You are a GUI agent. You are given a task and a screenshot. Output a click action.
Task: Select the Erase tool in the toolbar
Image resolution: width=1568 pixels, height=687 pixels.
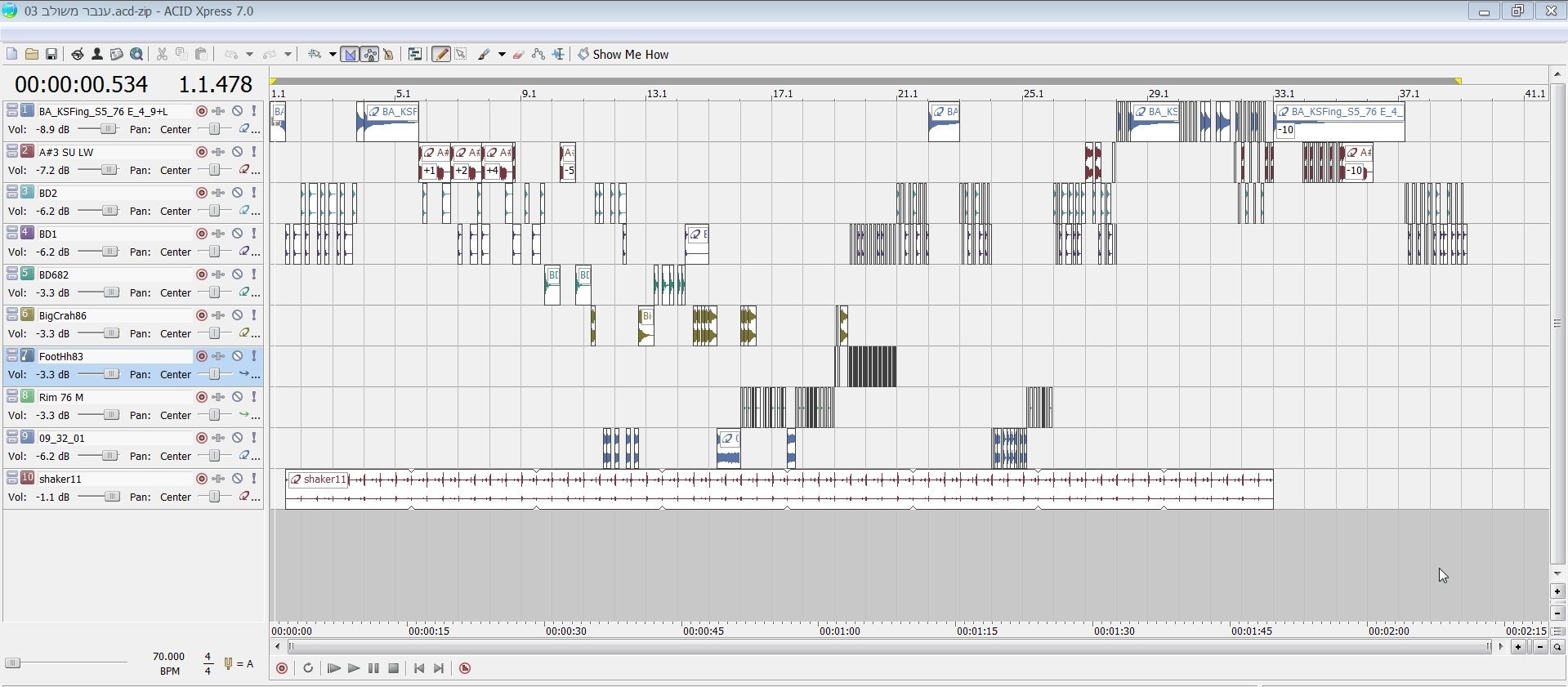518,55
